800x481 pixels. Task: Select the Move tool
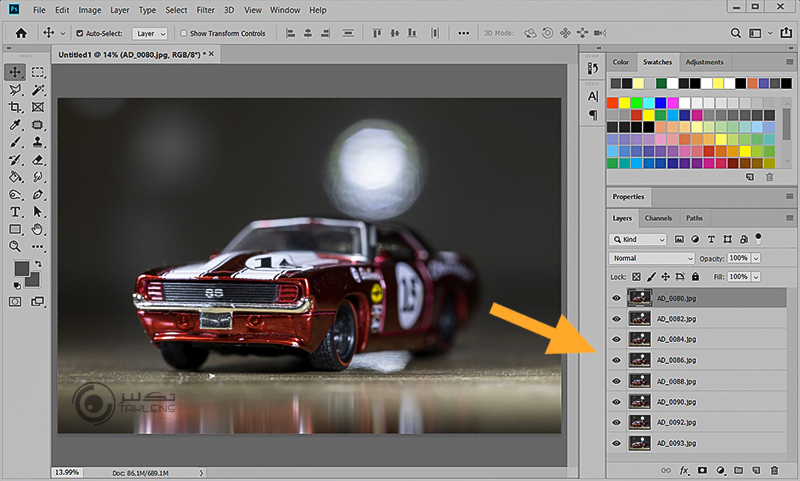(x=16, y=72)
